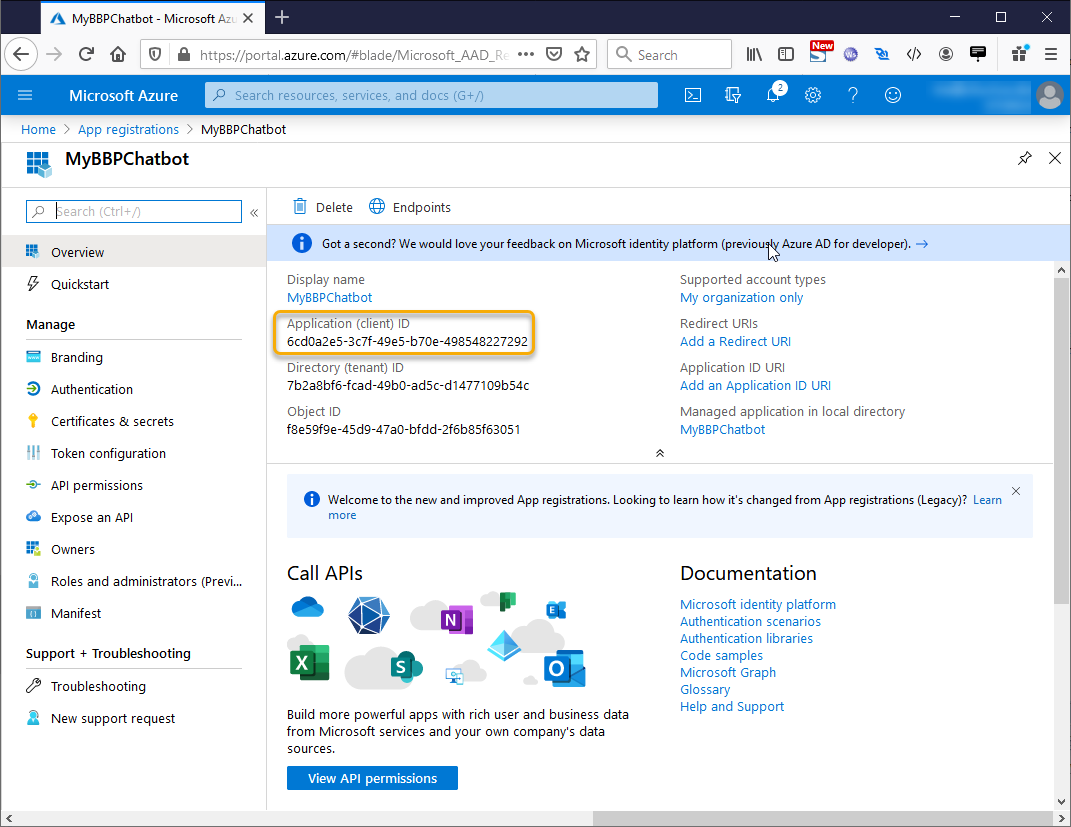1071x827 pixels.
Task: Collapse the essentials section chevron
Action: (x=660, y=453)
